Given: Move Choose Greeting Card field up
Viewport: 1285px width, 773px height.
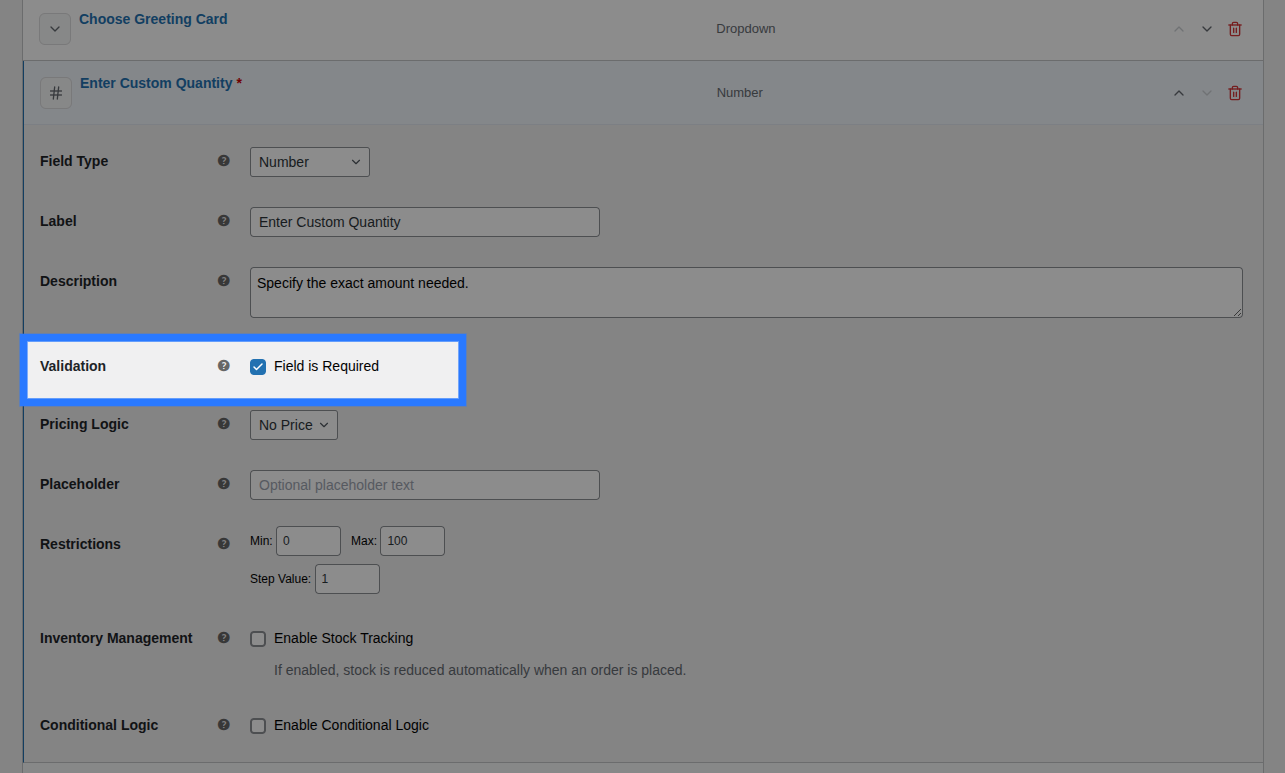Looking at the screenshot, I should (1179, 29).
